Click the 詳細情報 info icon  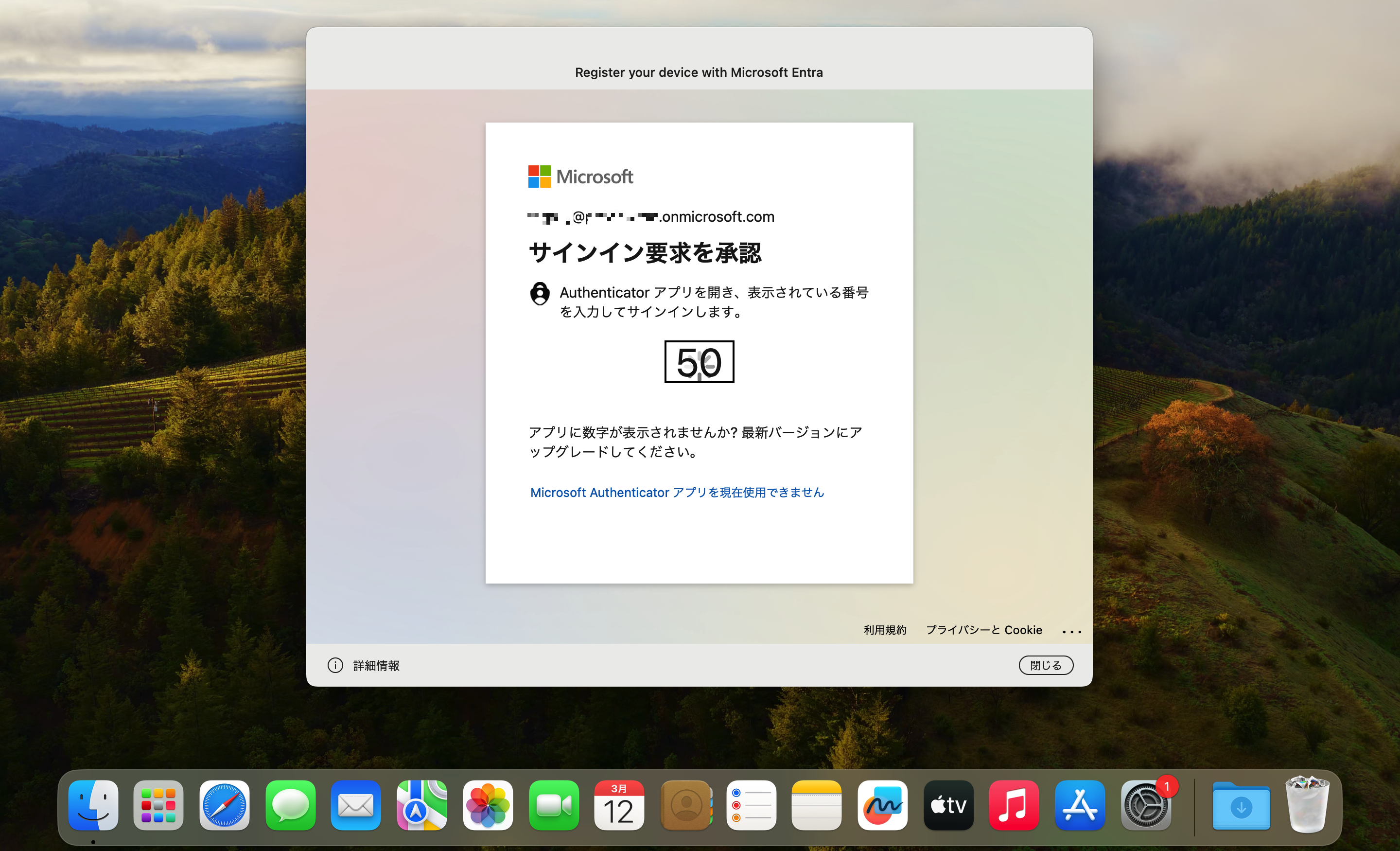pyautogui.click(x=335, y=665)
